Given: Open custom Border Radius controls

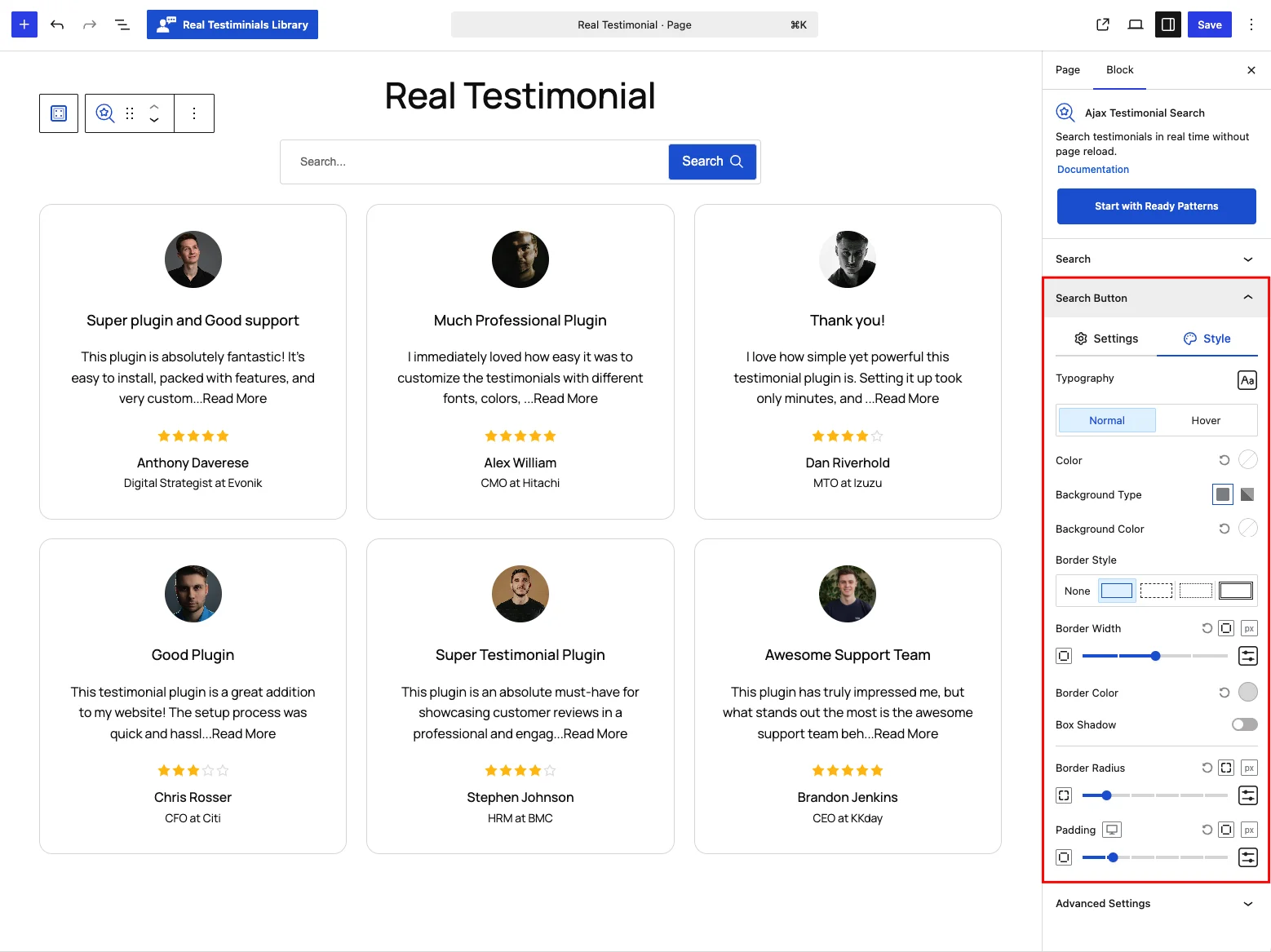Looking at the screenshot, I should 1248,795.
